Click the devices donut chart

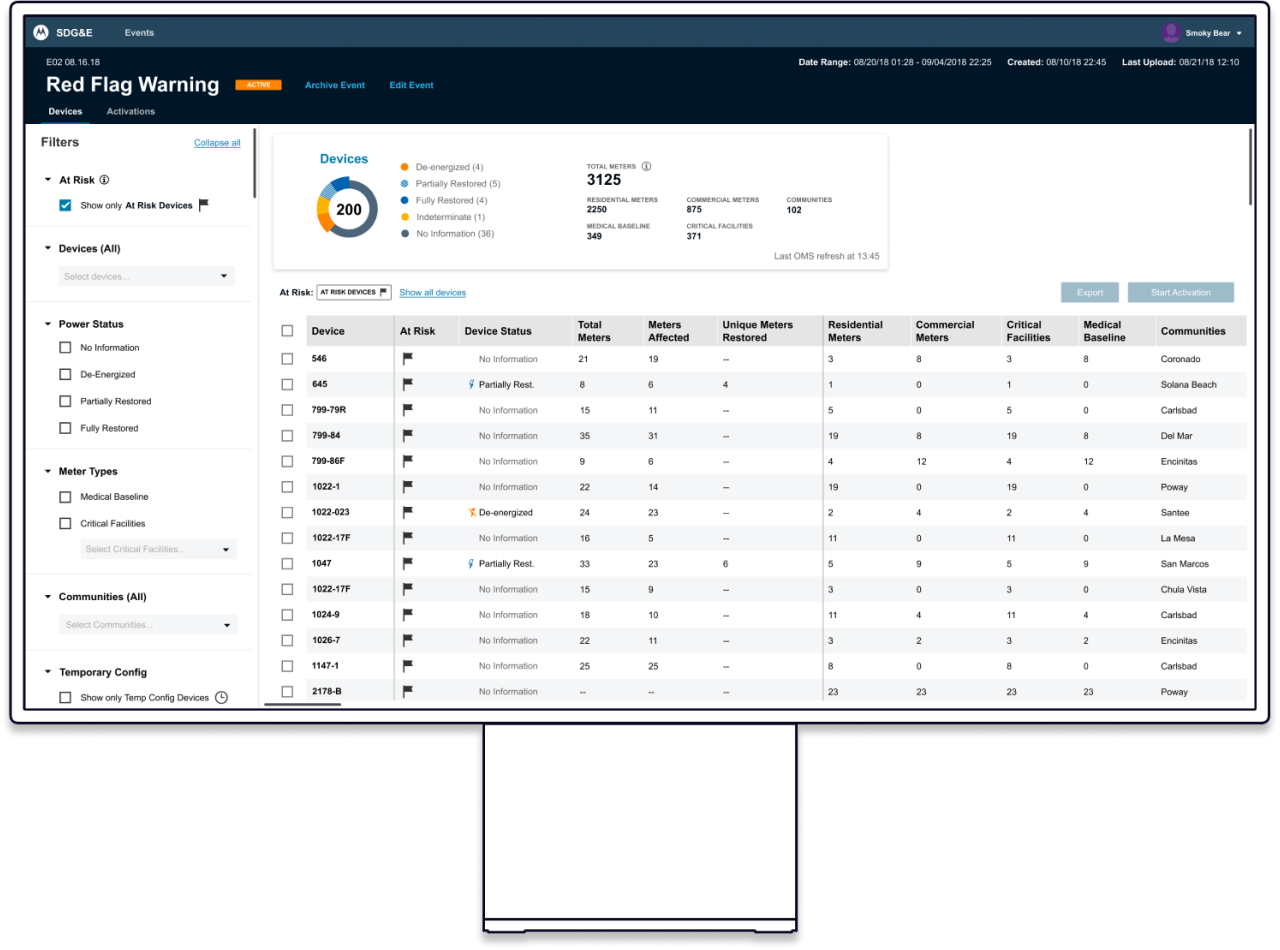coord(348,209)
